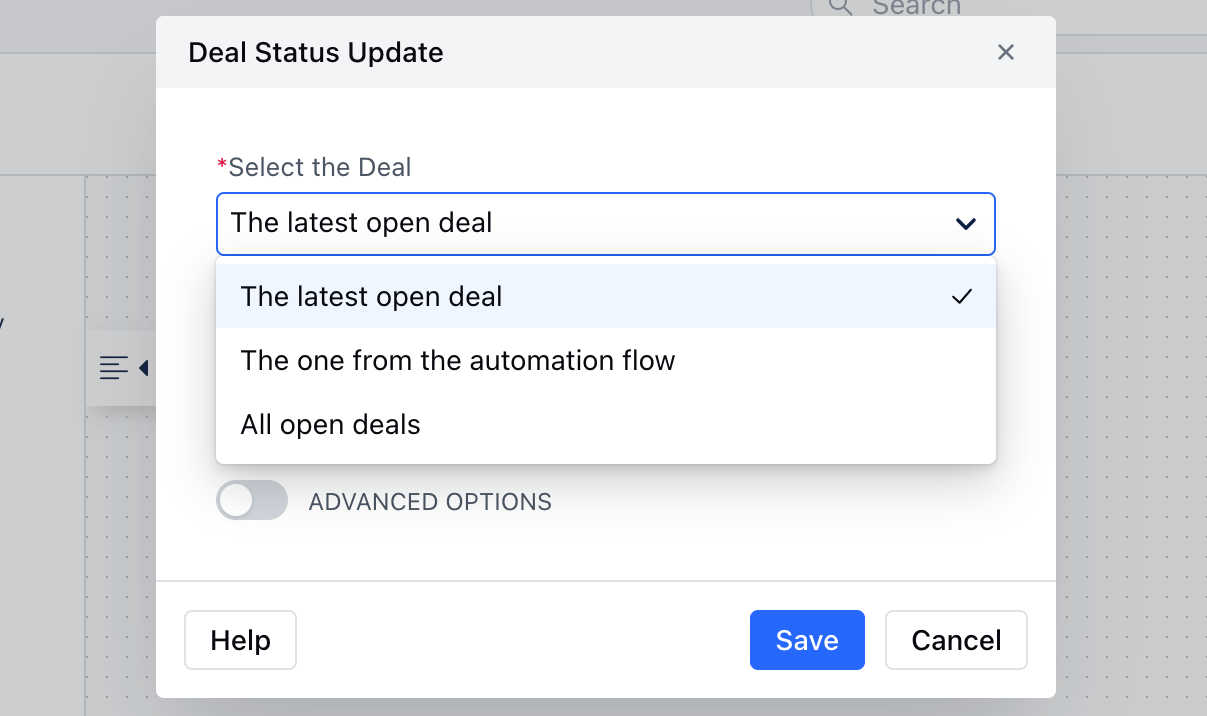Click the search magnifier icon
This screenshot has height=716, width=1207.
click(x=841, y=6)
